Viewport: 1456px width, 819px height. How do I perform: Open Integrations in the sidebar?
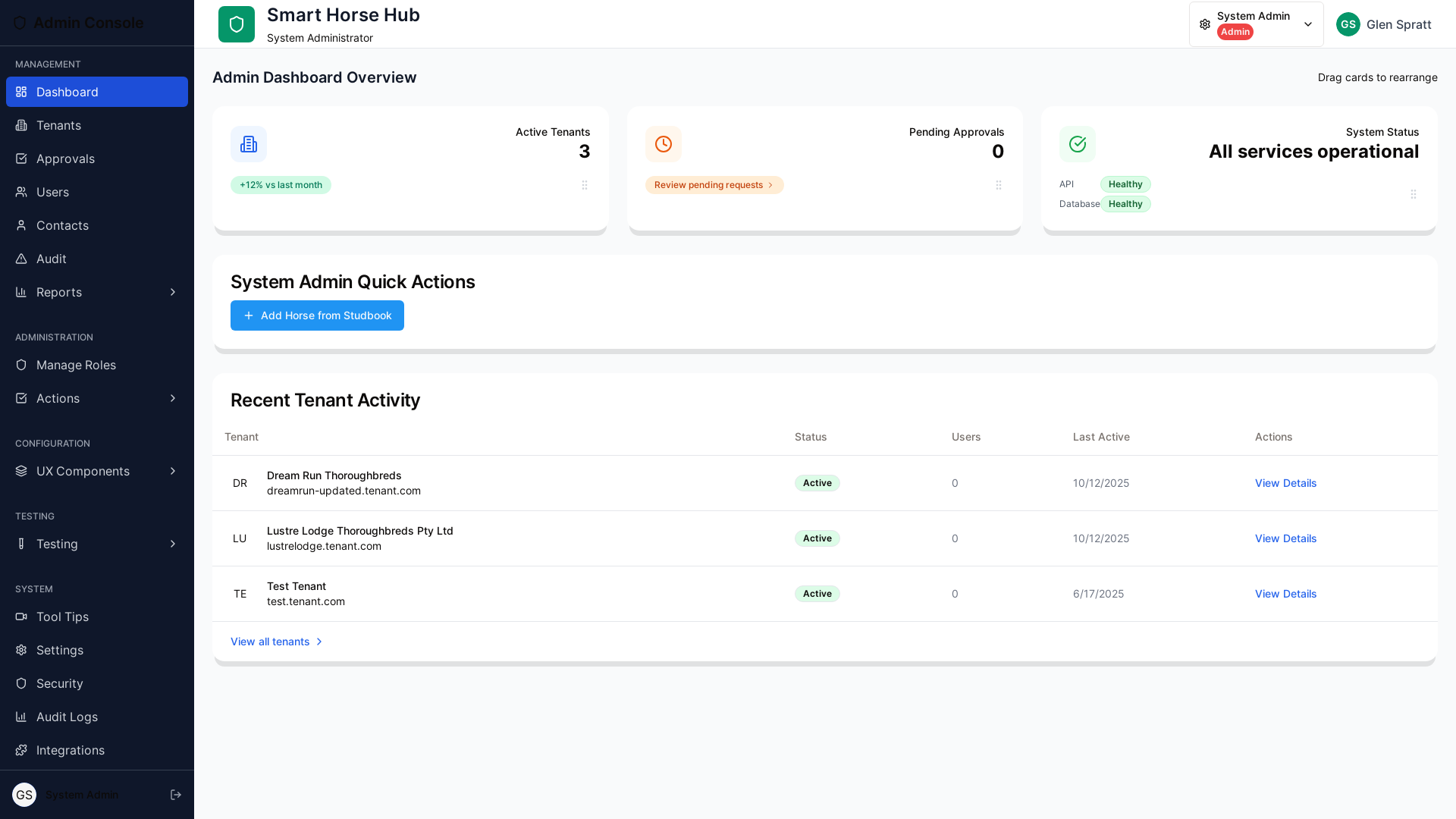[x=97, y=750]
